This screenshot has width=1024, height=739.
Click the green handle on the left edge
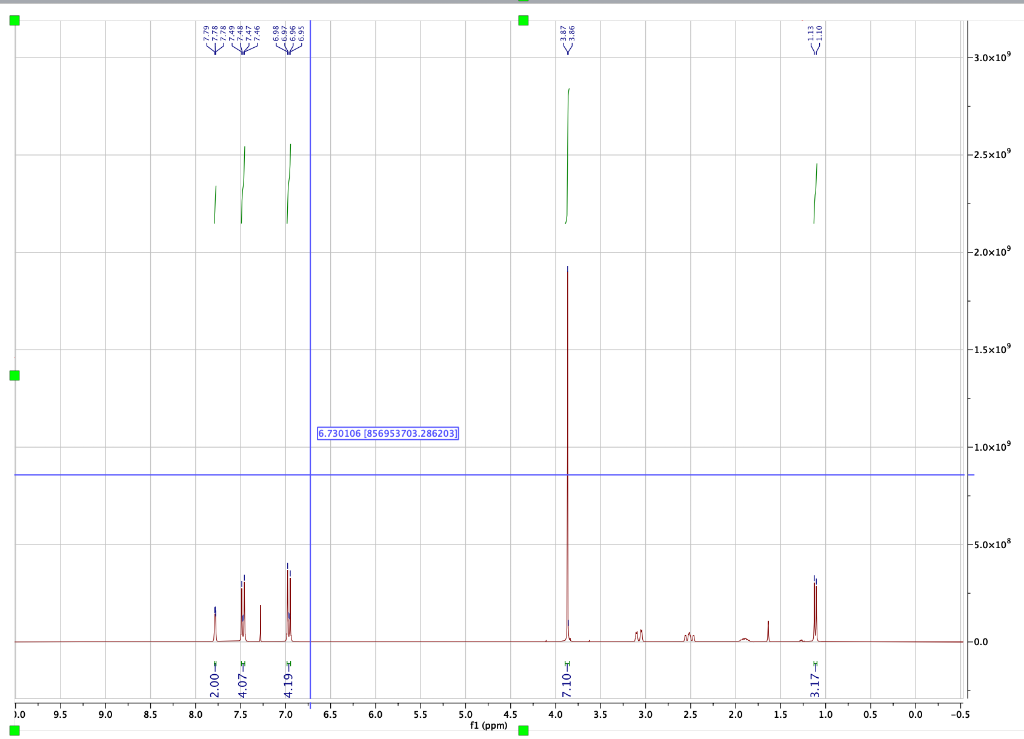tap(13, 376)
